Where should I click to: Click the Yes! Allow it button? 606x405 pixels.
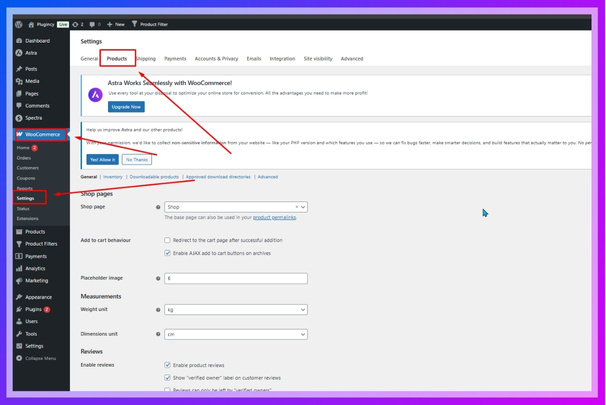pyautogui.click(x=102, y=160)
